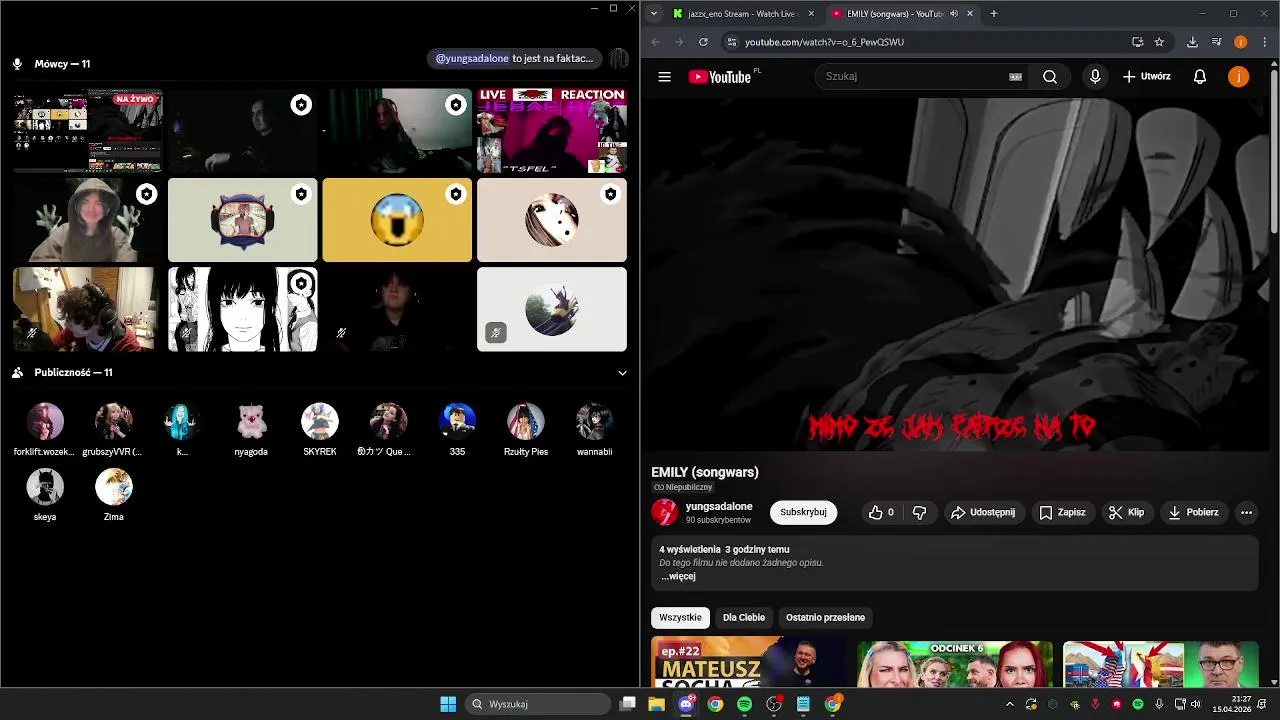The image size is (1280, 720).
Task: Open the ODCINEK 6 recommended video thumbnail
Action: [x=955, y=663]
